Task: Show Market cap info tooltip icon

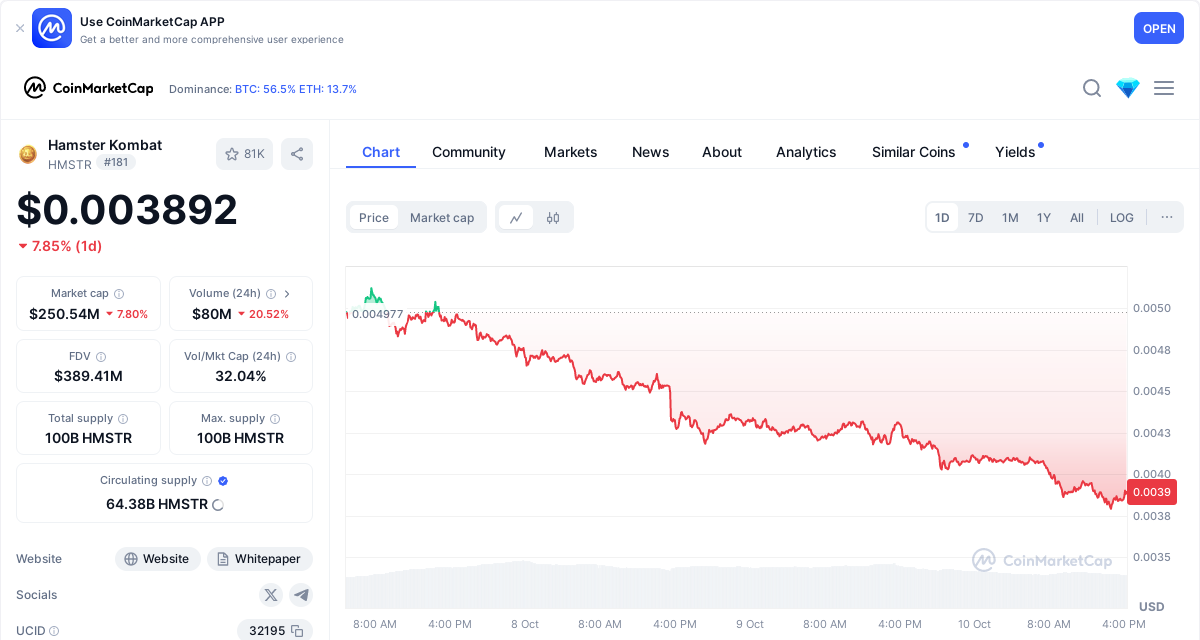Action: click(119, 294)
